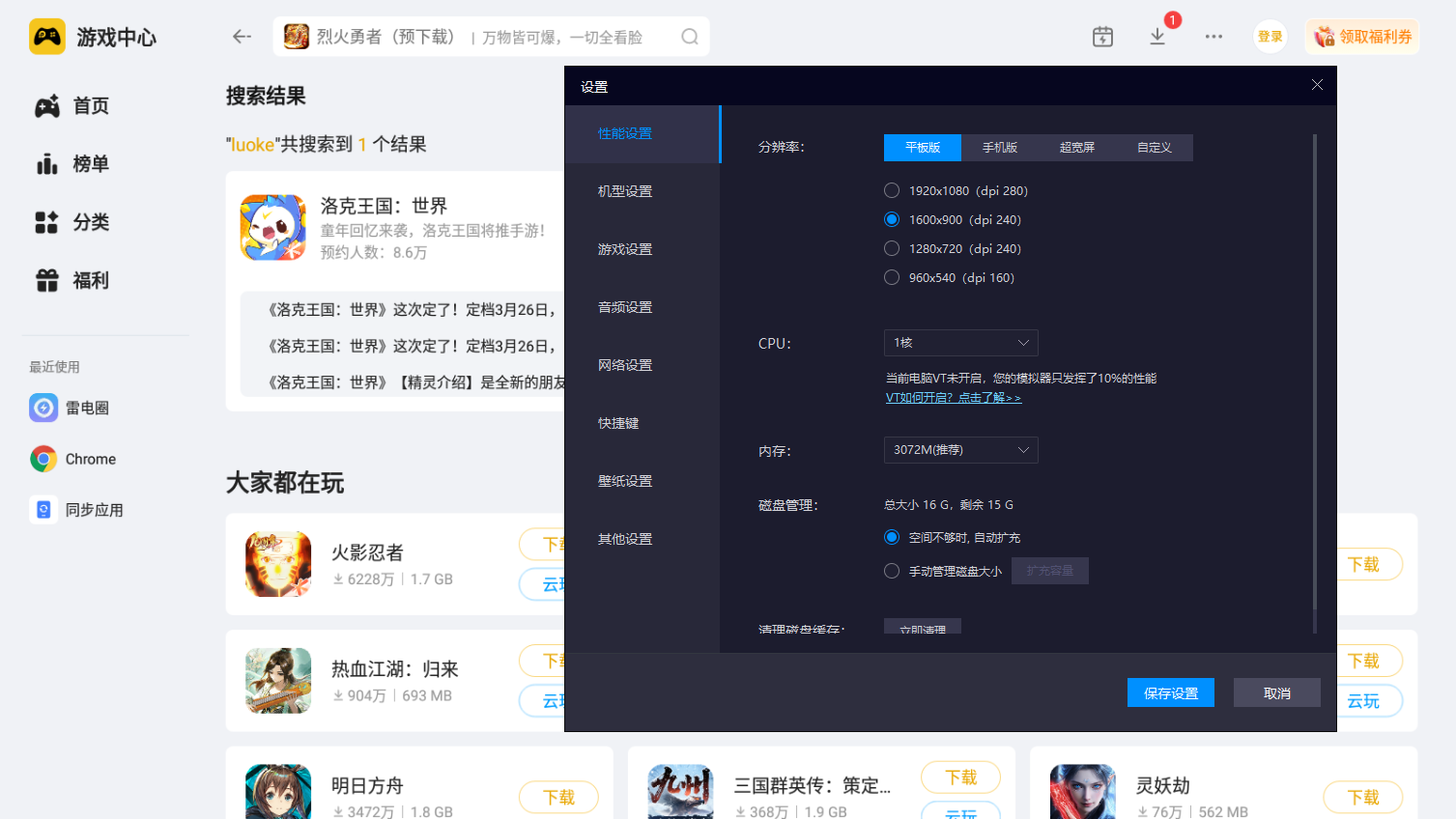
Task: Click 洛克王国：世界 title text
Action: tap(384, 206)
